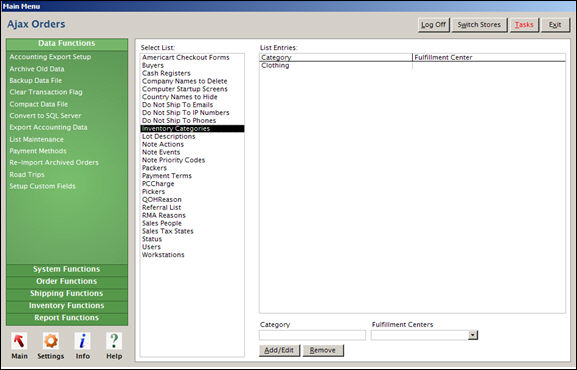Expand the Data Functions section header
Viewport: 577px width, 370px height.
(x=67, y=43)
